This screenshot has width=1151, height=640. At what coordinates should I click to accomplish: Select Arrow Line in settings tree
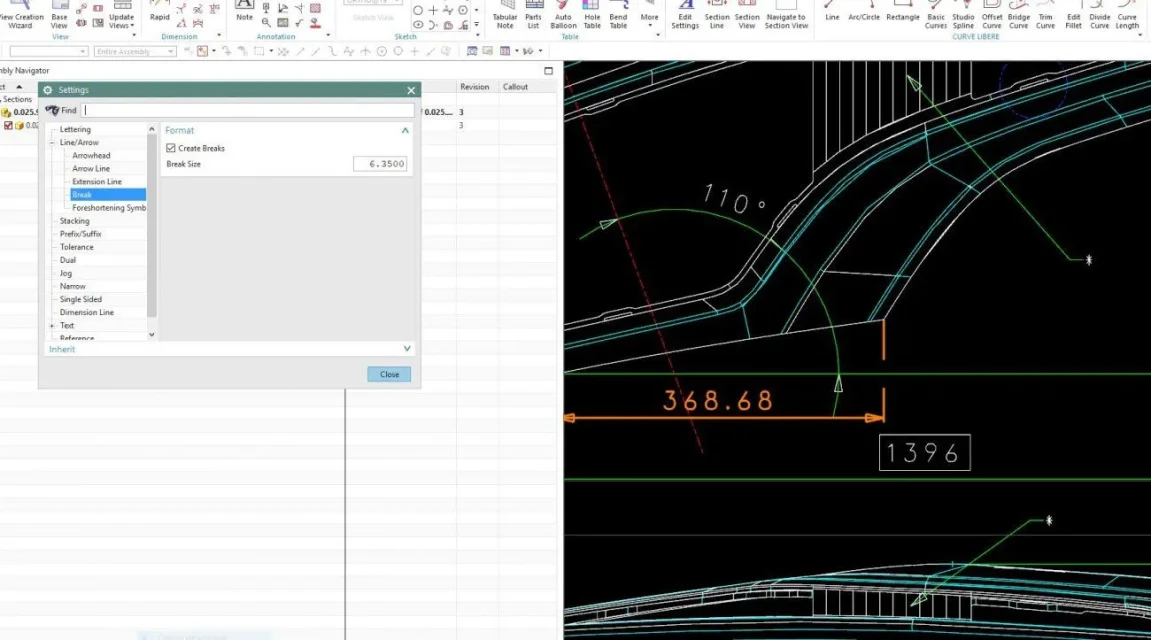coord(91,169)
